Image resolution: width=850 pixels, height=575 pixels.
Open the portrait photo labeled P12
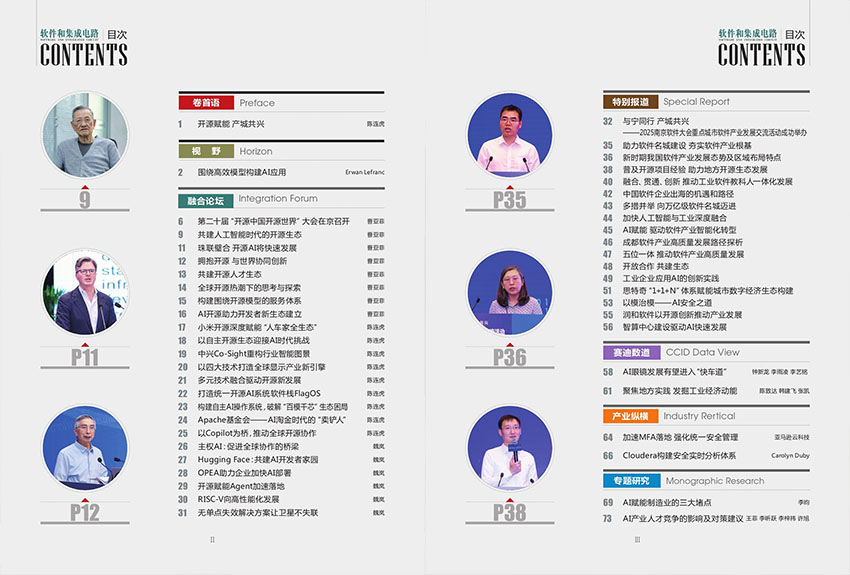[x=84, y=450]
